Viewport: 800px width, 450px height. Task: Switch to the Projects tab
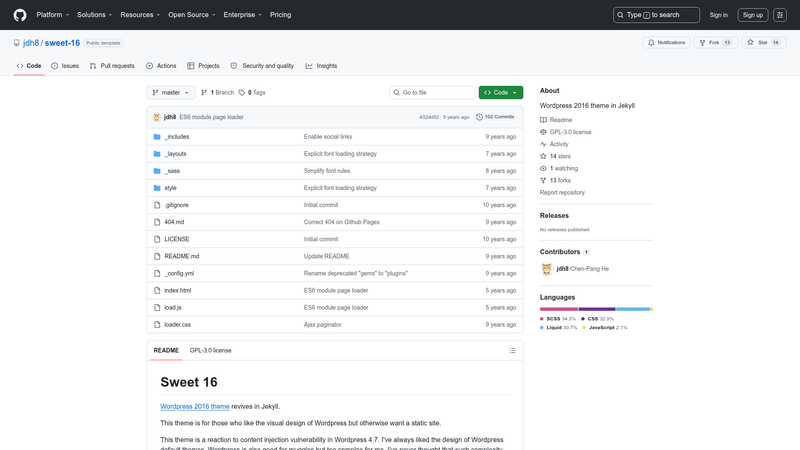point(203,66)
